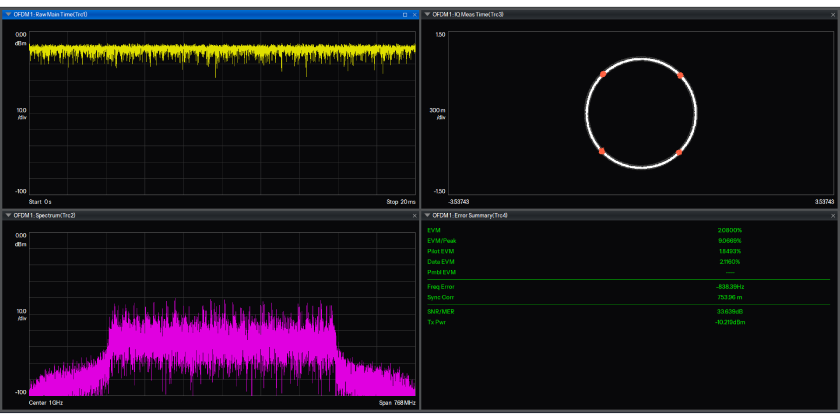This screenshot has width=840, height=420.
Task: Click the Stop 20 ms axis label
Action: click(400, 202)
